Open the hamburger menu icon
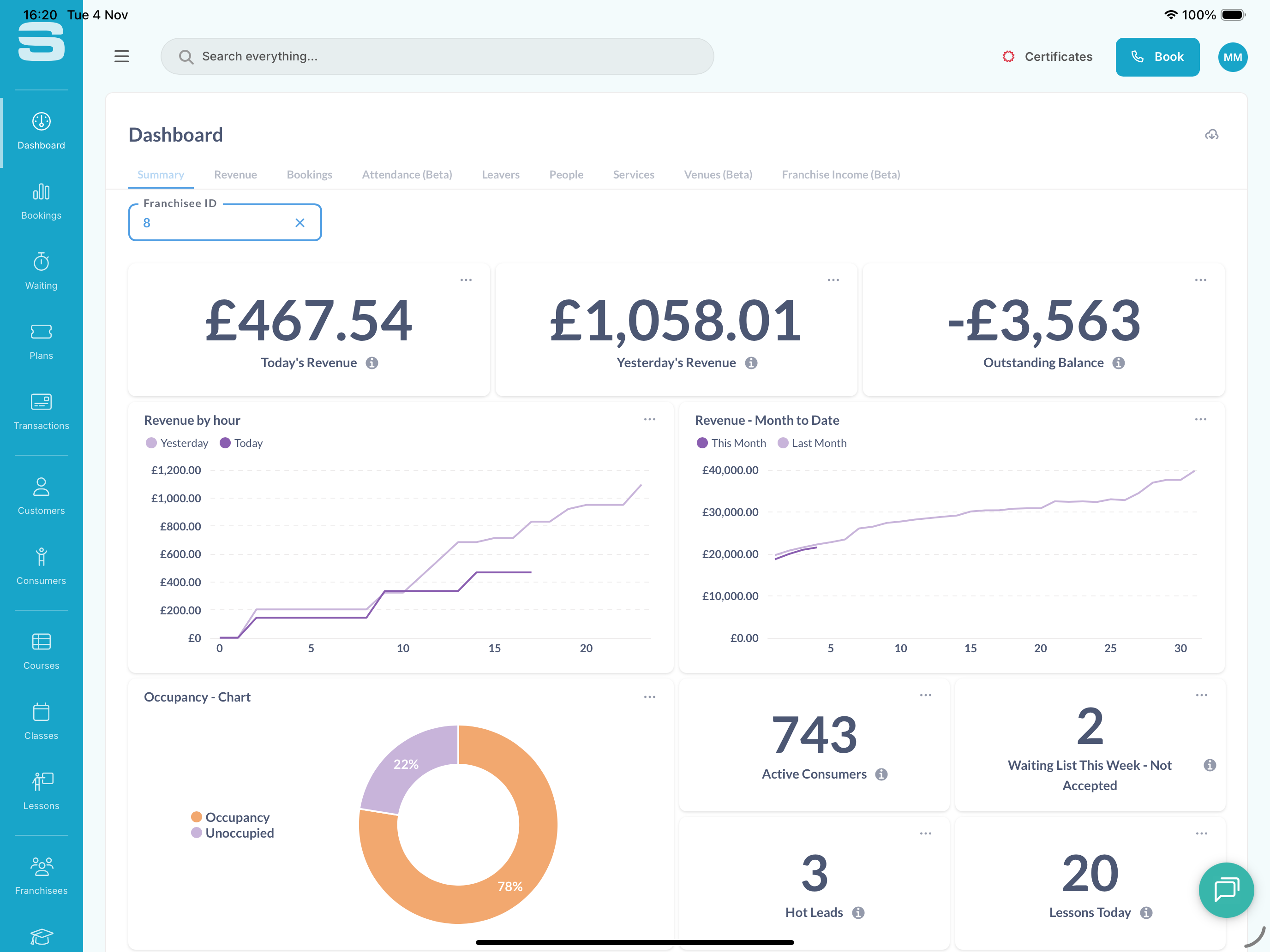Viewport: 1270px width, 952px height. (121, 56)
